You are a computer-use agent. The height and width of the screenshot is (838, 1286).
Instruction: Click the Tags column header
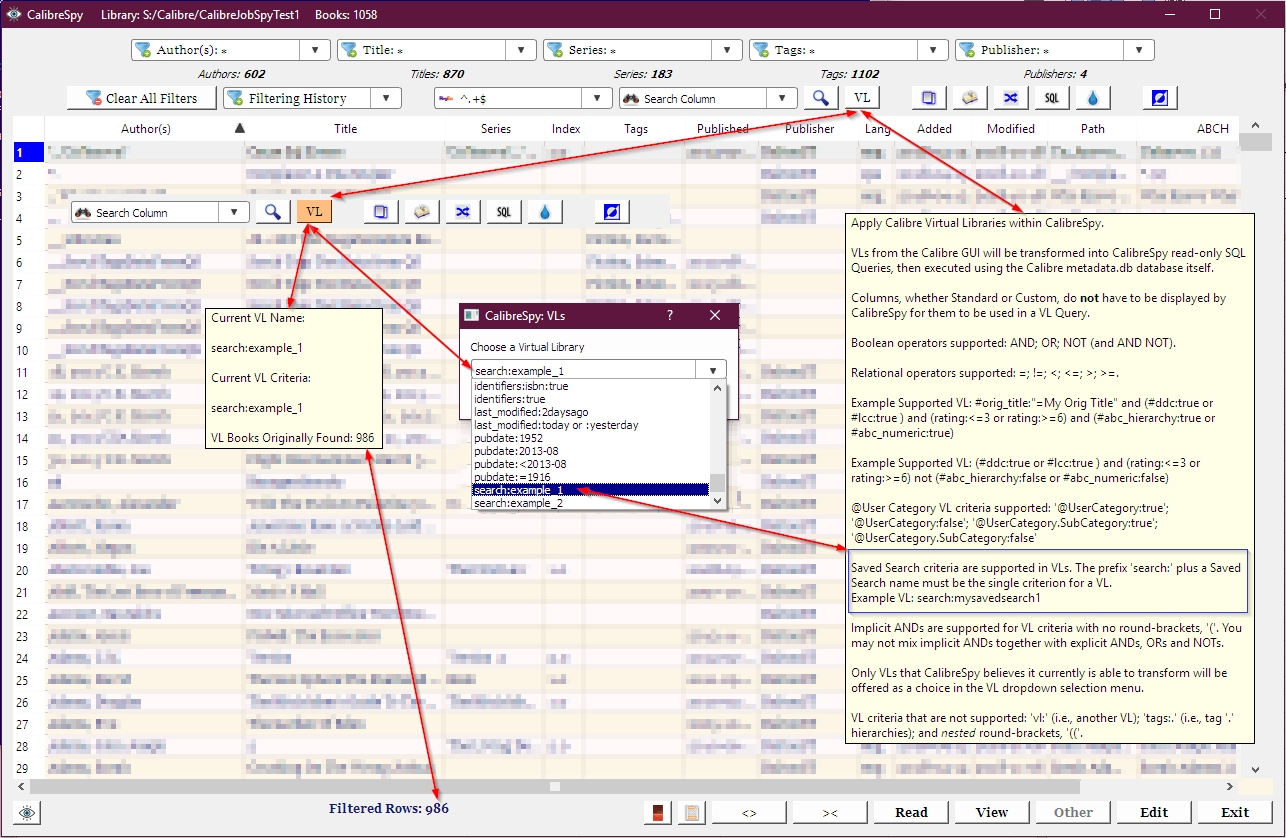coord(636,129)
